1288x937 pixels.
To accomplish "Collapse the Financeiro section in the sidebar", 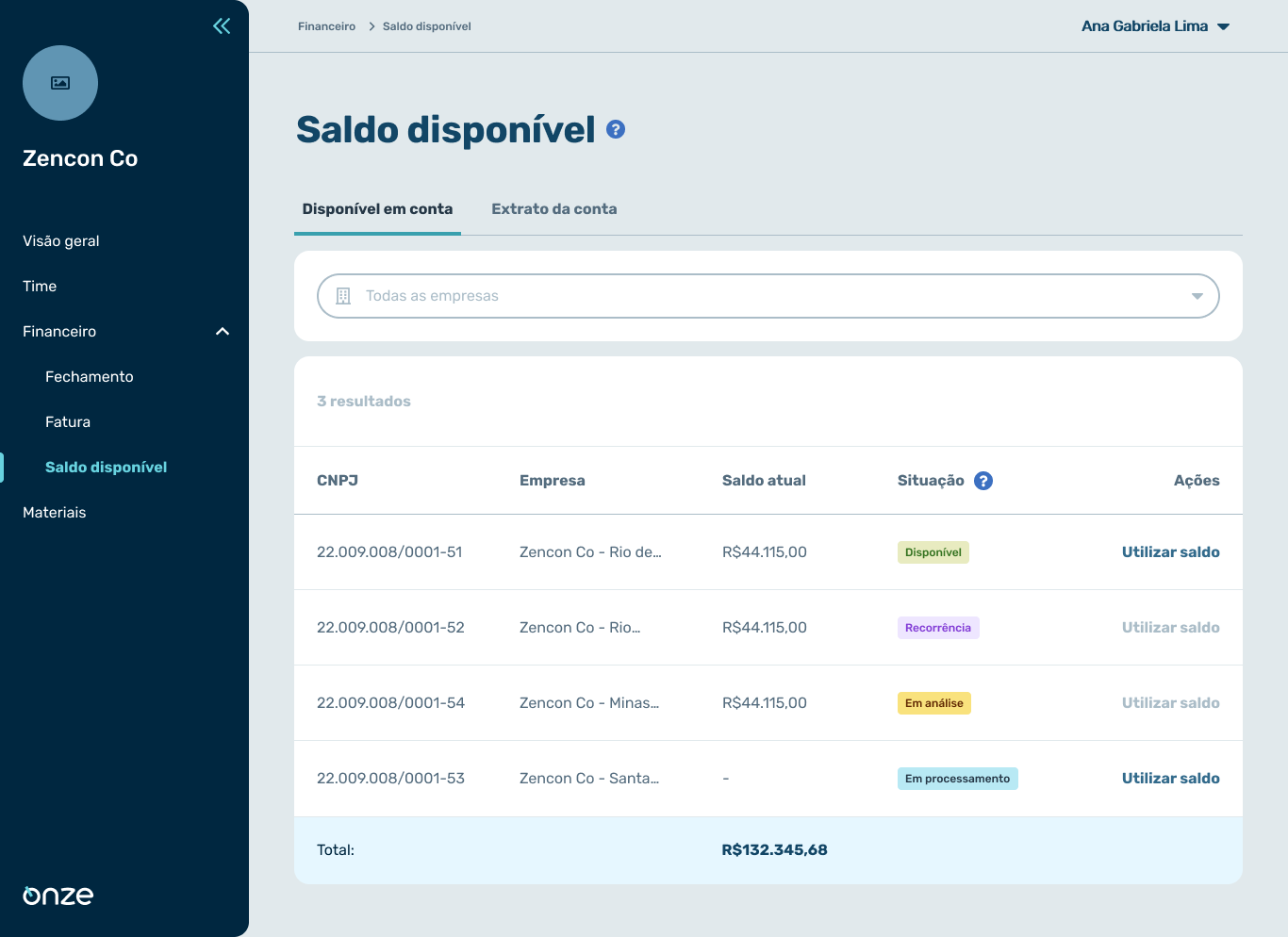I will click(223, 331).
